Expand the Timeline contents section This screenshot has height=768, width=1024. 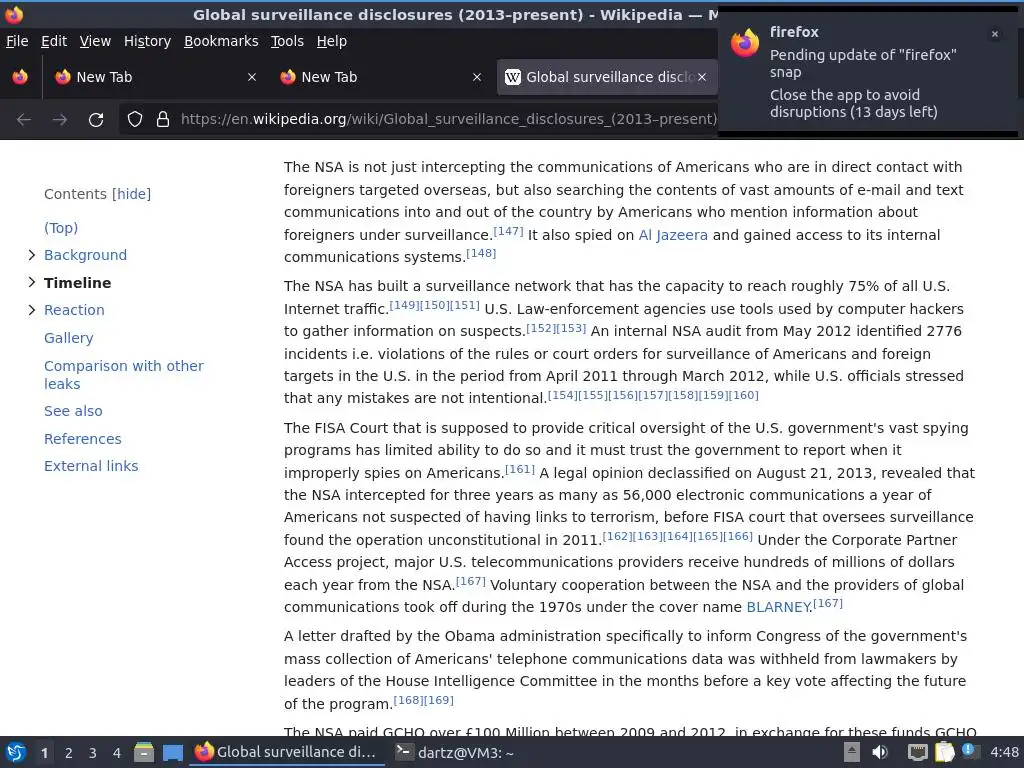pyautogui.click(x=31, y=282)
